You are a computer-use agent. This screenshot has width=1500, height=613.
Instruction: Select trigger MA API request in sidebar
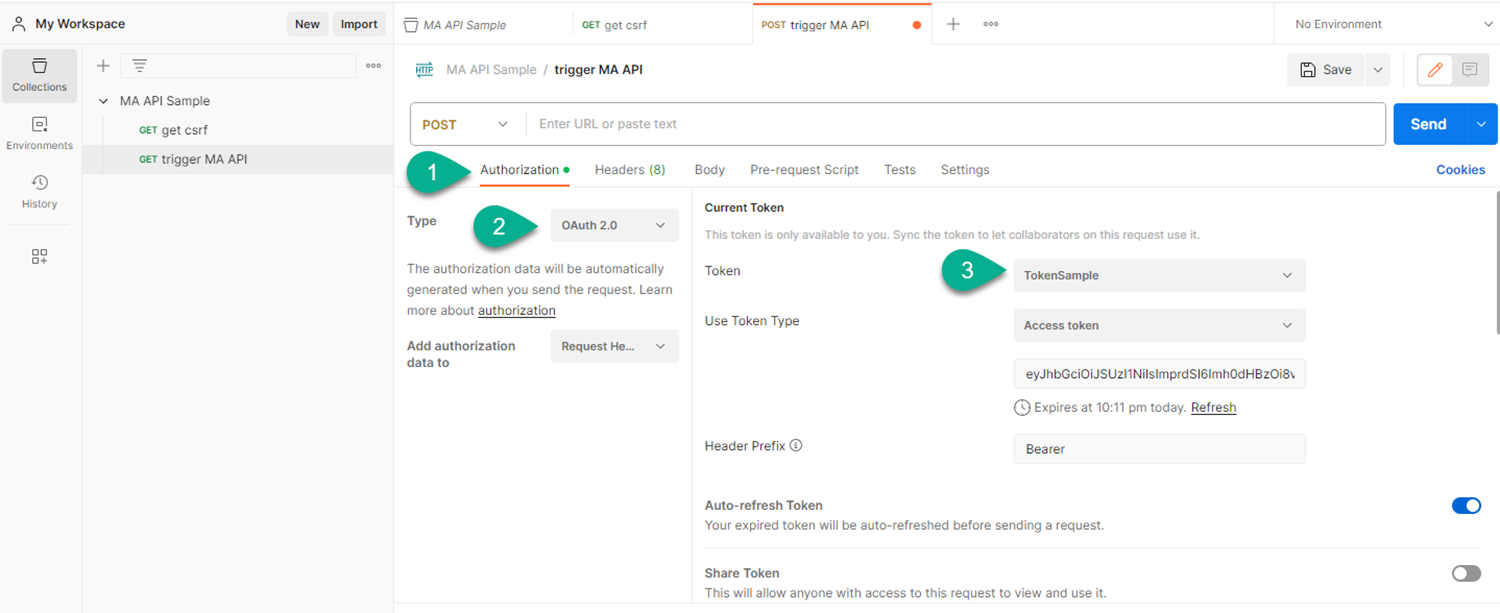(238, 159)
